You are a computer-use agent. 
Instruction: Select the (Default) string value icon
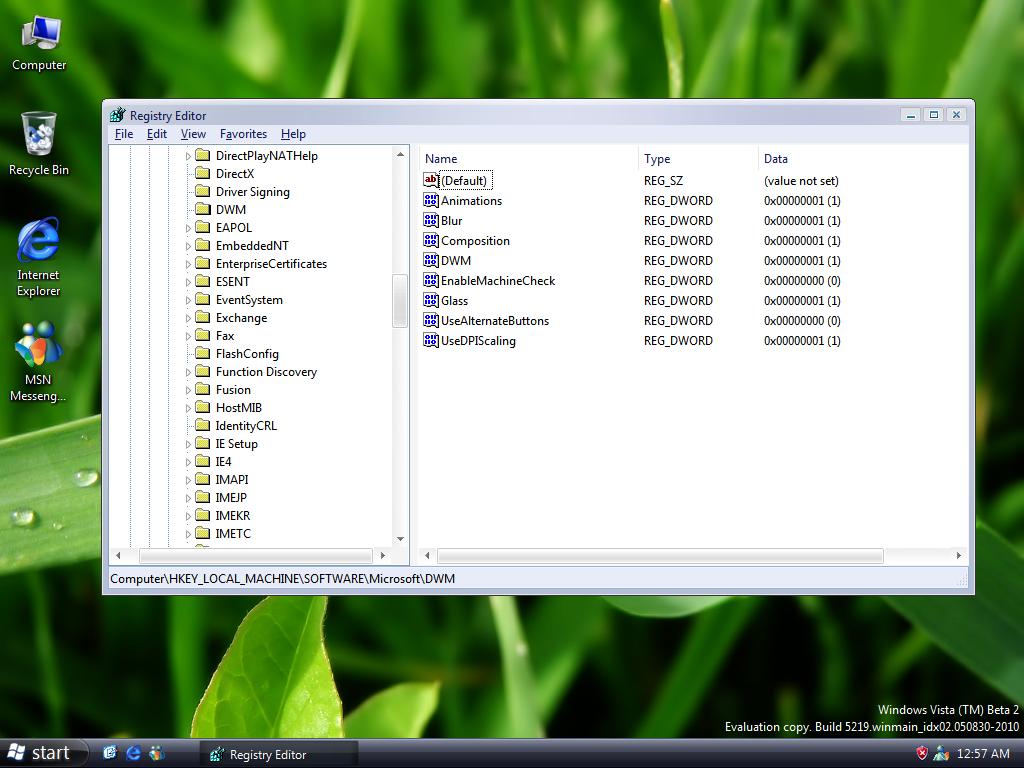(431, 180)
